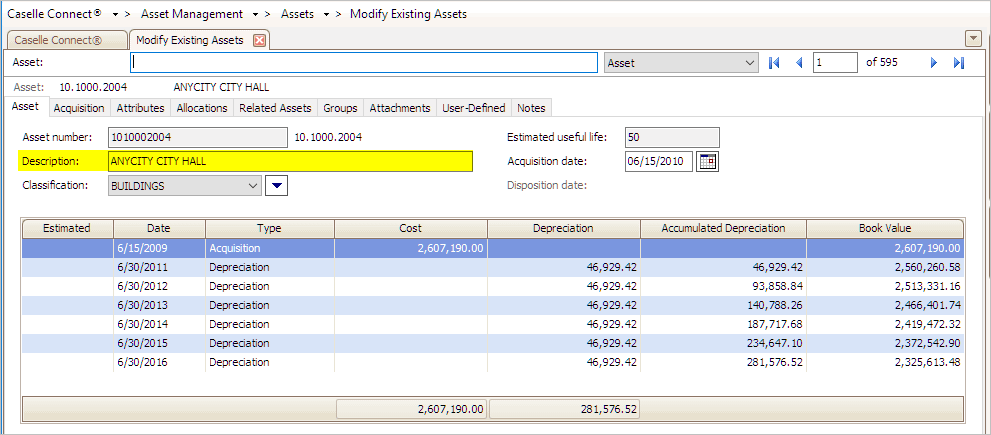991x435 pixels.
Task: View the Related Assets tab
Action: click(275, 108)
